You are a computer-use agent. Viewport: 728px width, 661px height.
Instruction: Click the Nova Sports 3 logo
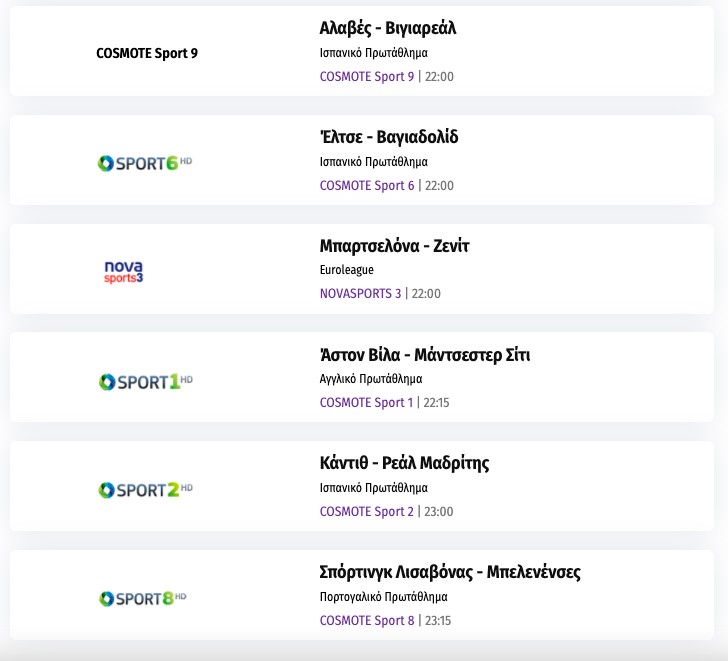pos(124,272)
